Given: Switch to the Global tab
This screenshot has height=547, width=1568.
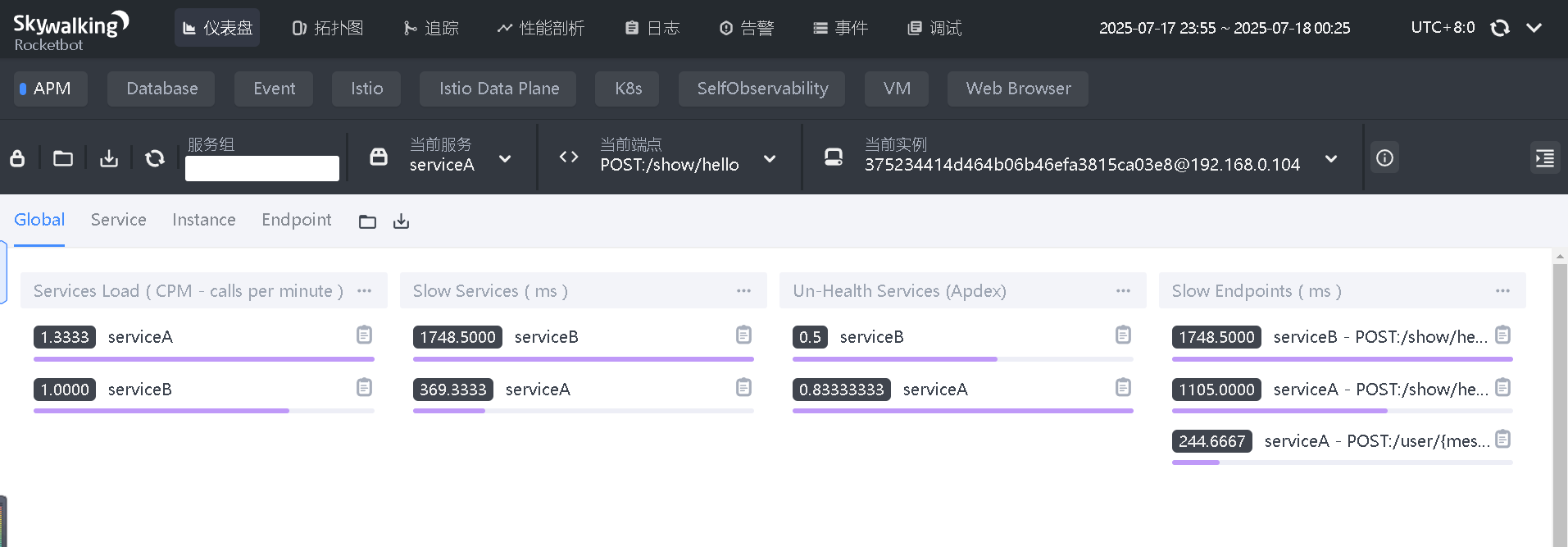Looking at the screenshot, I should click(x=39, y=220).
